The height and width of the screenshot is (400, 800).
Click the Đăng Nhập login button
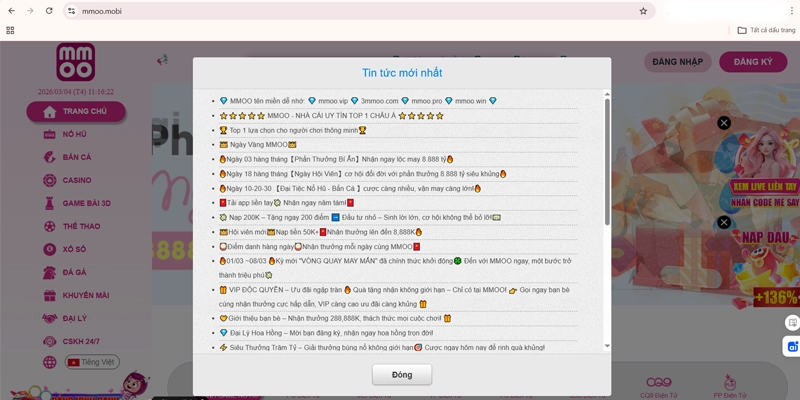(x=678, y=62)
